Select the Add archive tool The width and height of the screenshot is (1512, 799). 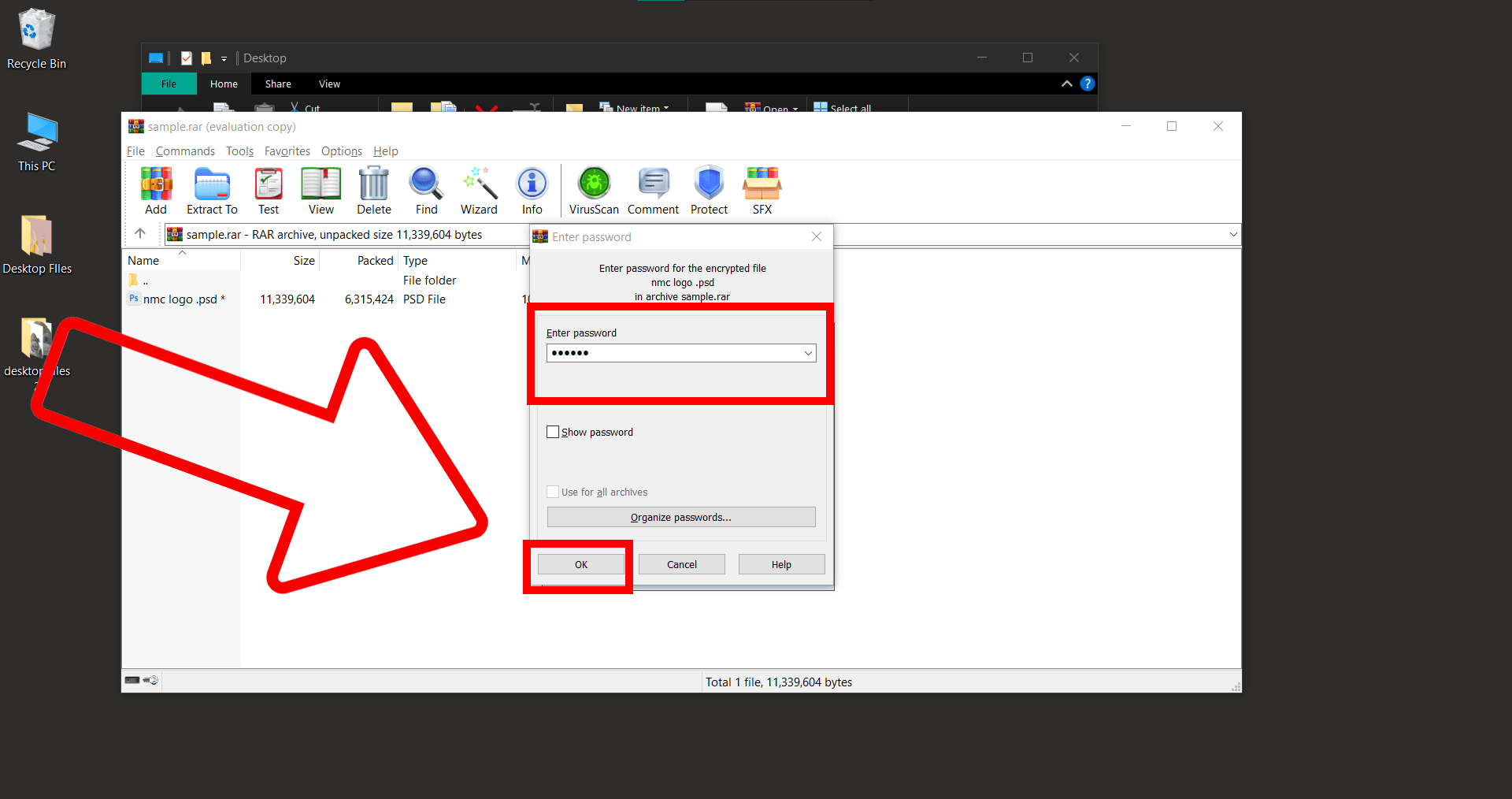point(155,189)
